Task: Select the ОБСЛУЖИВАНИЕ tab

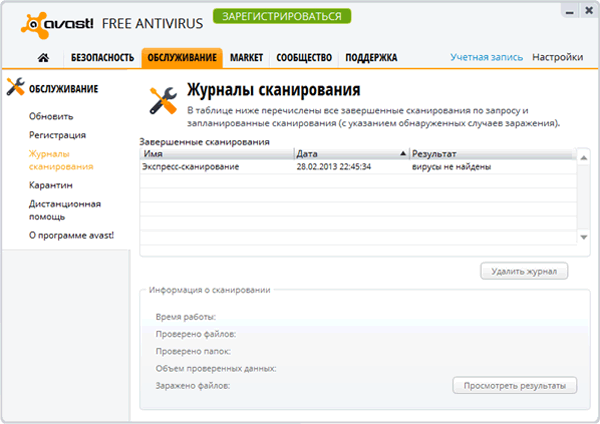Action: click(182, 58)
